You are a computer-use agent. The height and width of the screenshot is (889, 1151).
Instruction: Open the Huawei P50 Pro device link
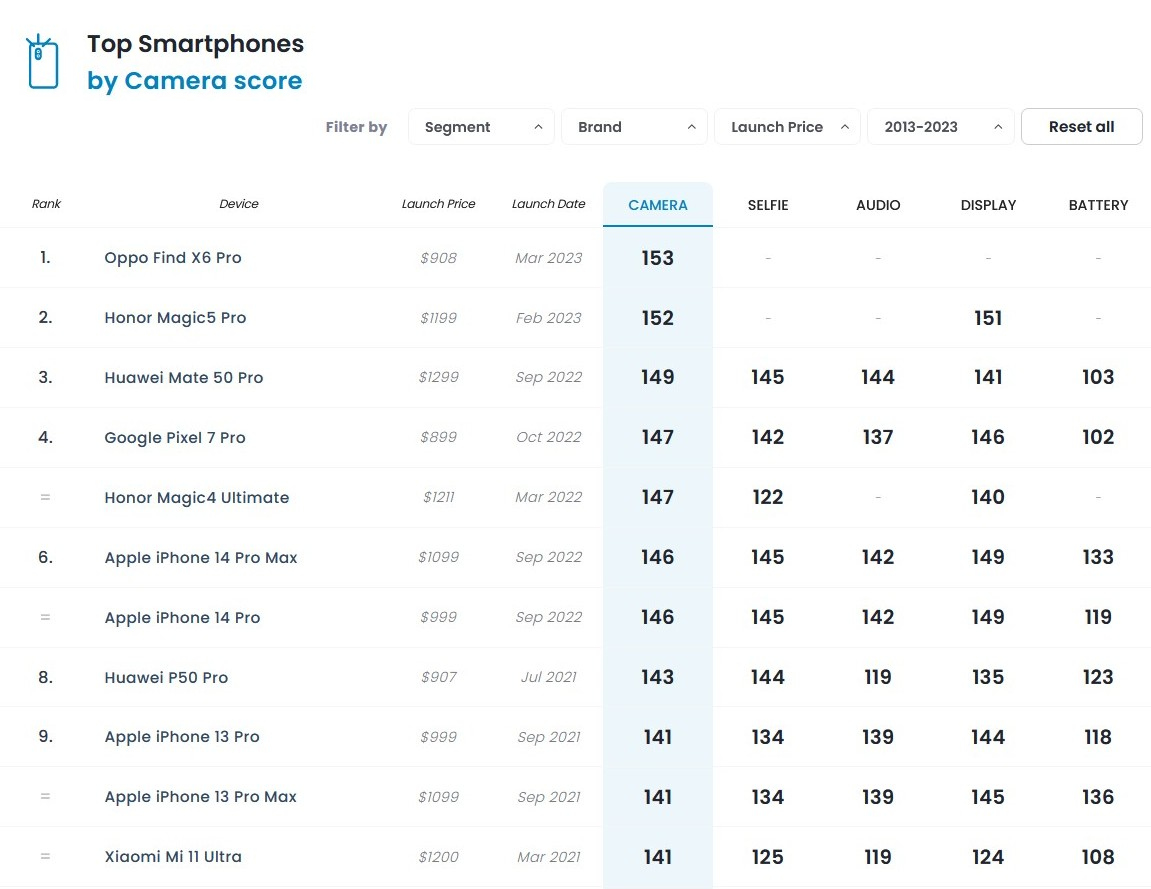[166, 678]
